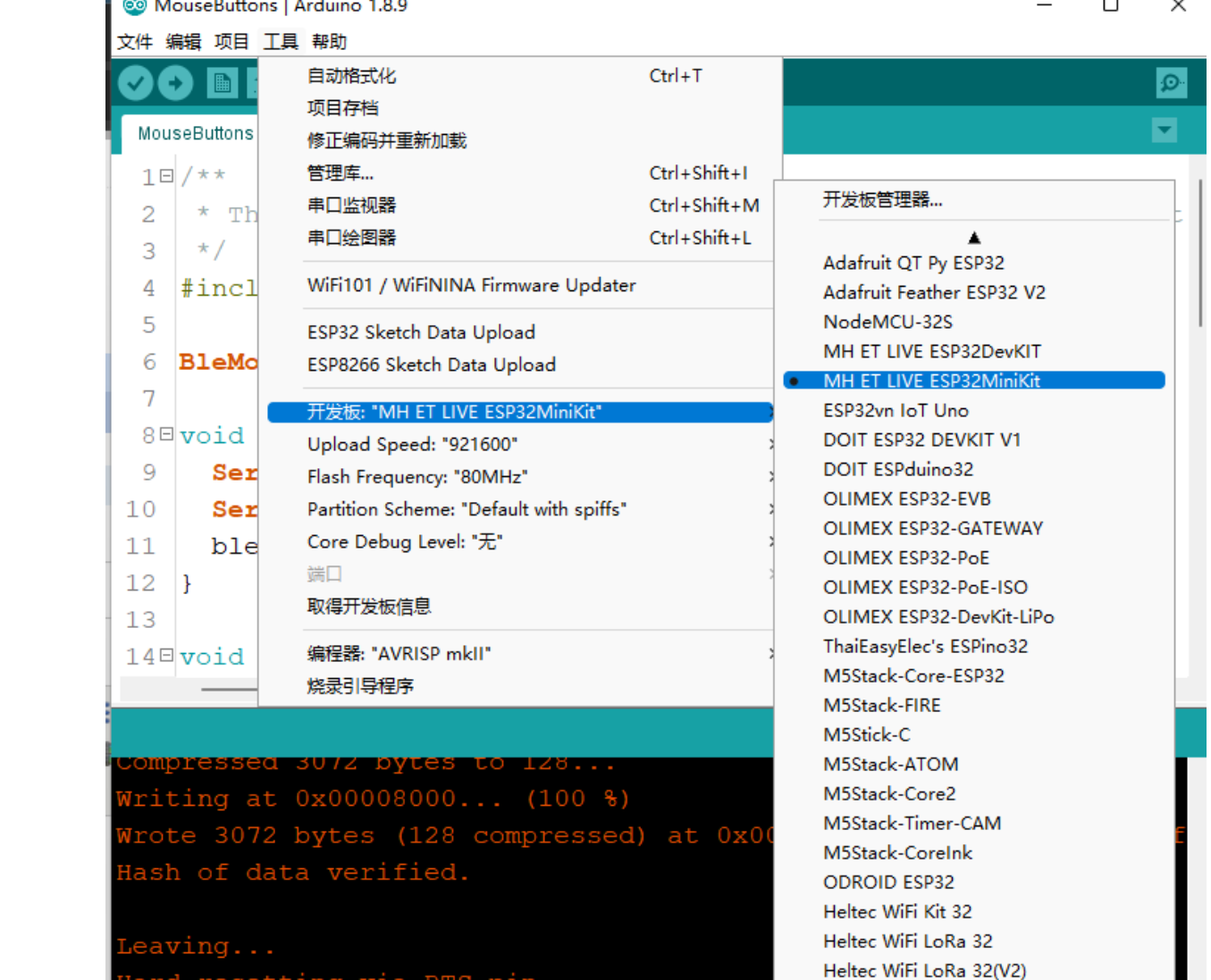This screenshot has width=1211, height=980.
Task: Open the 工具 menu
Action: click(281, 42)
